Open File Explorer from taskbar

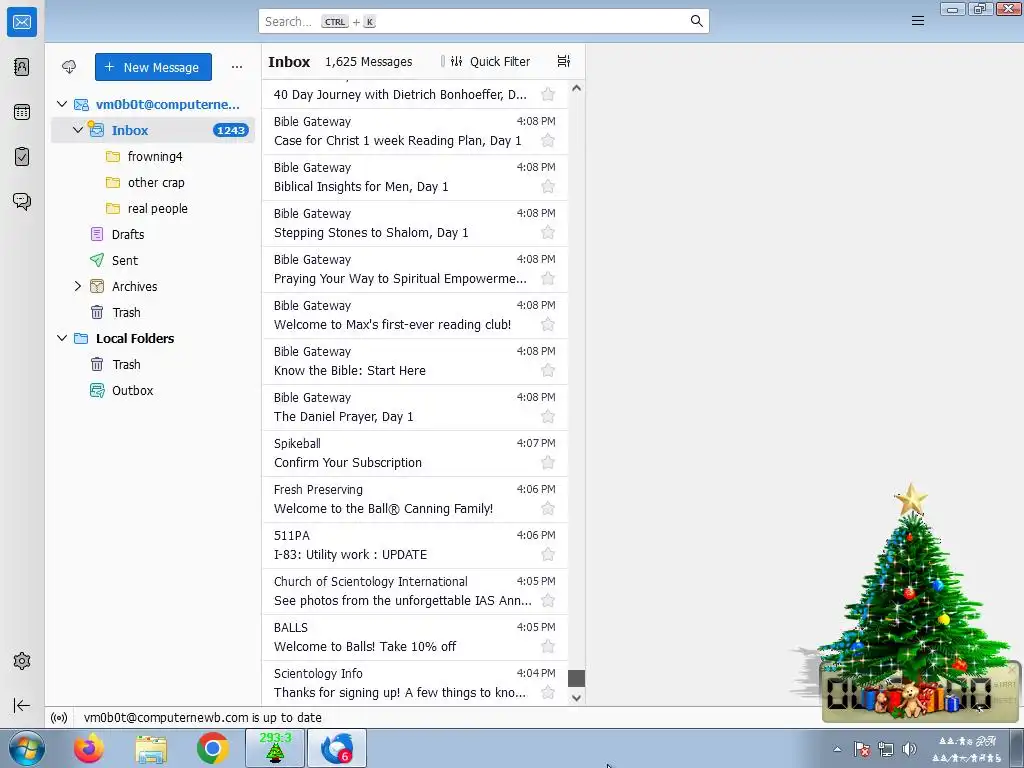click(x=151, y=748)
